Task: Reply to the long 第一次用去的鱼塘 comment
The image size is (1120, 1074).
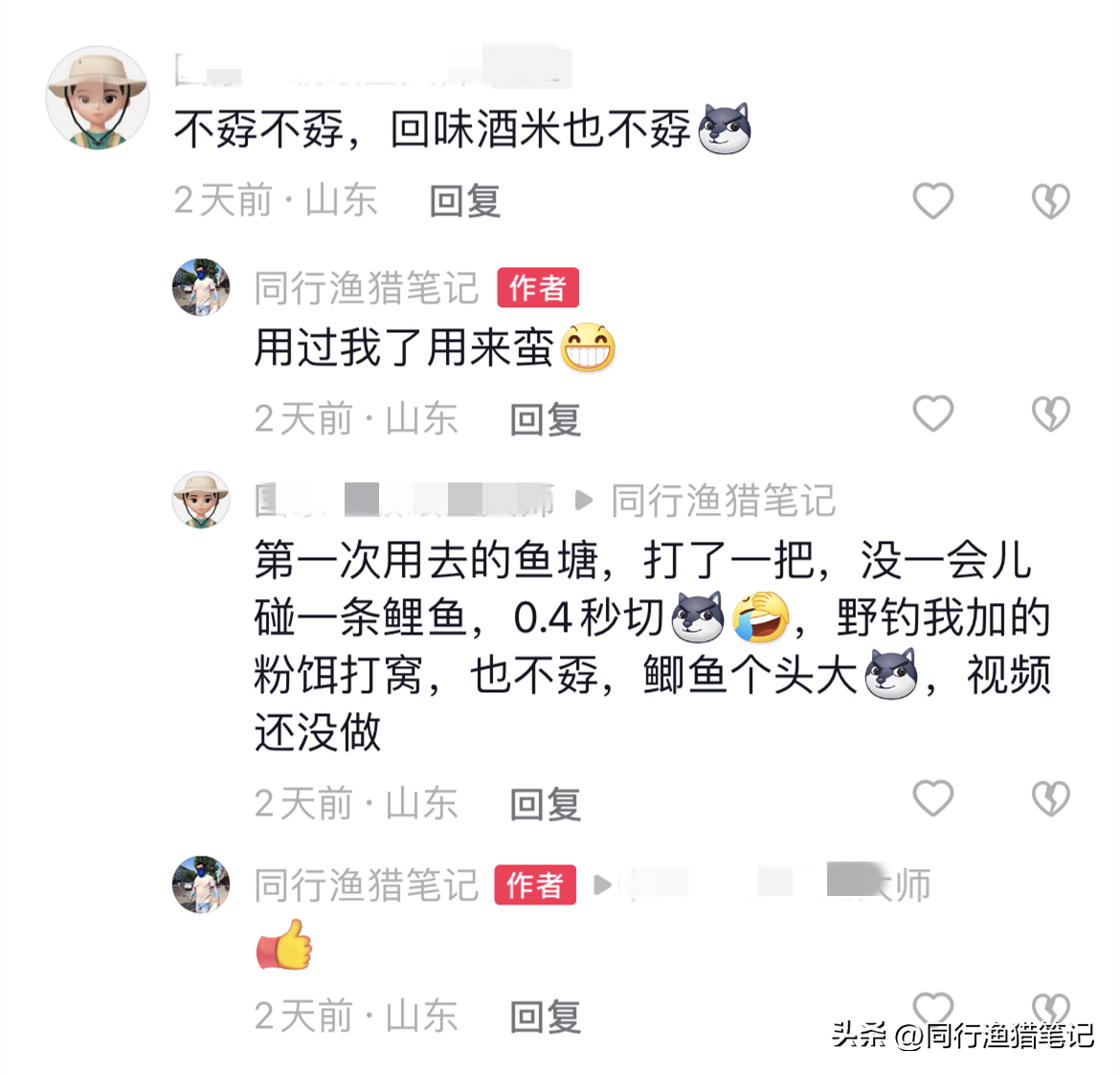Action: [x=545, y=804]
